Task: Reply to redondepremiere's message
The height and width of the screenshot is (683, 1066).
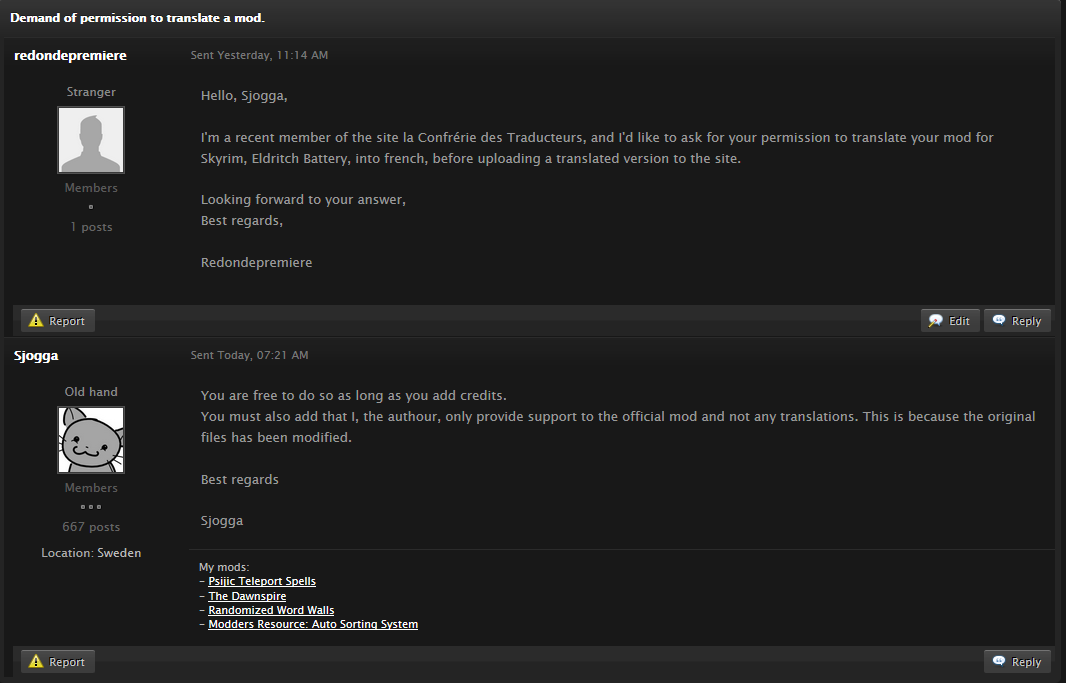Action: coord(1017,321)
